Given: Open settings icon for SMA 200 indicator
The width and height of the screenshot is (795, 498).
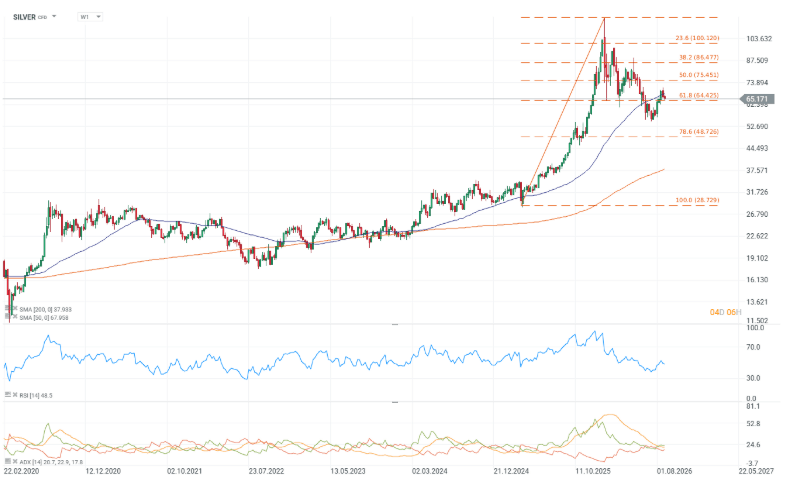Looking at the screenshot, I should point(8,309).
